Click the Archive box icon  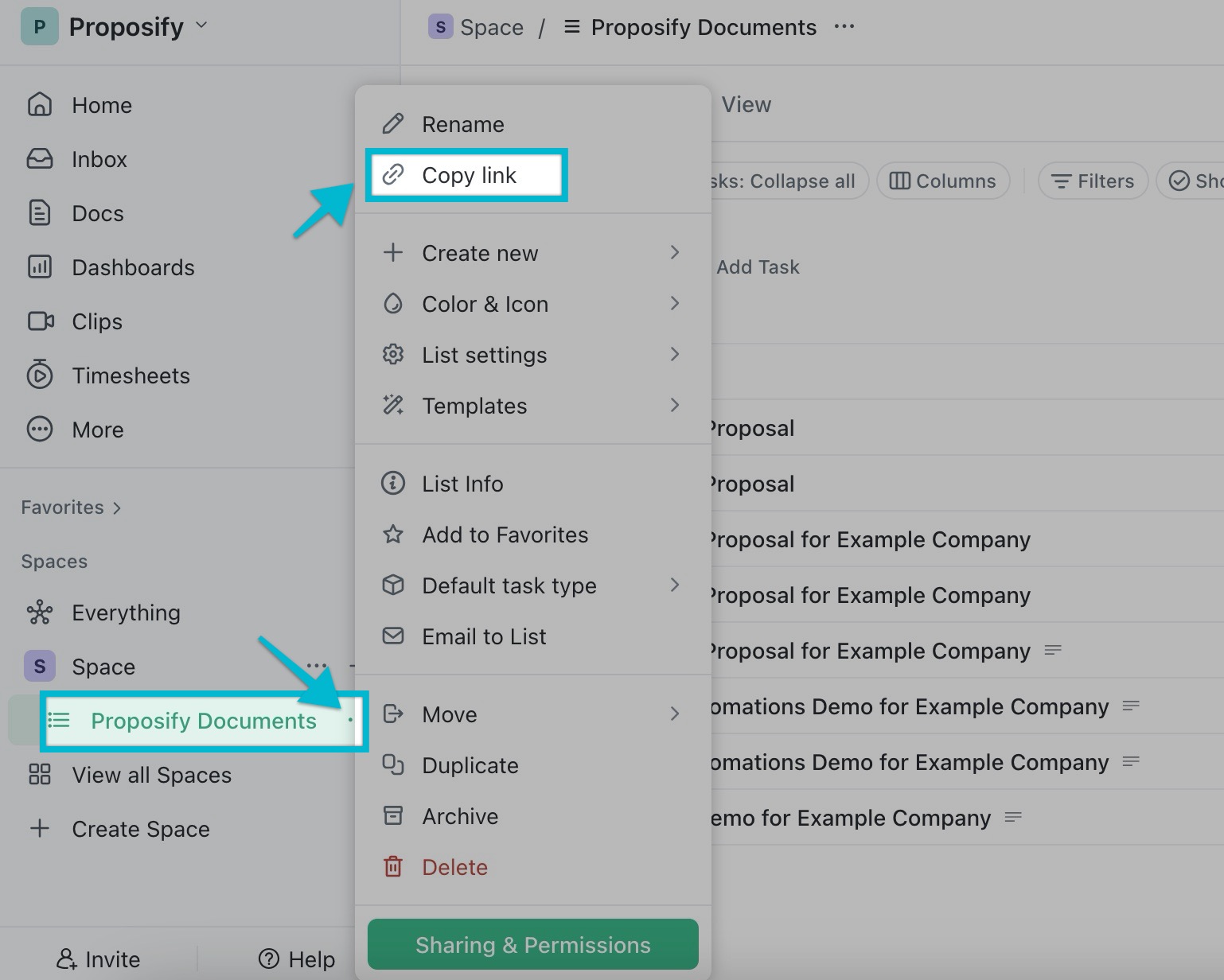(393, 816)
